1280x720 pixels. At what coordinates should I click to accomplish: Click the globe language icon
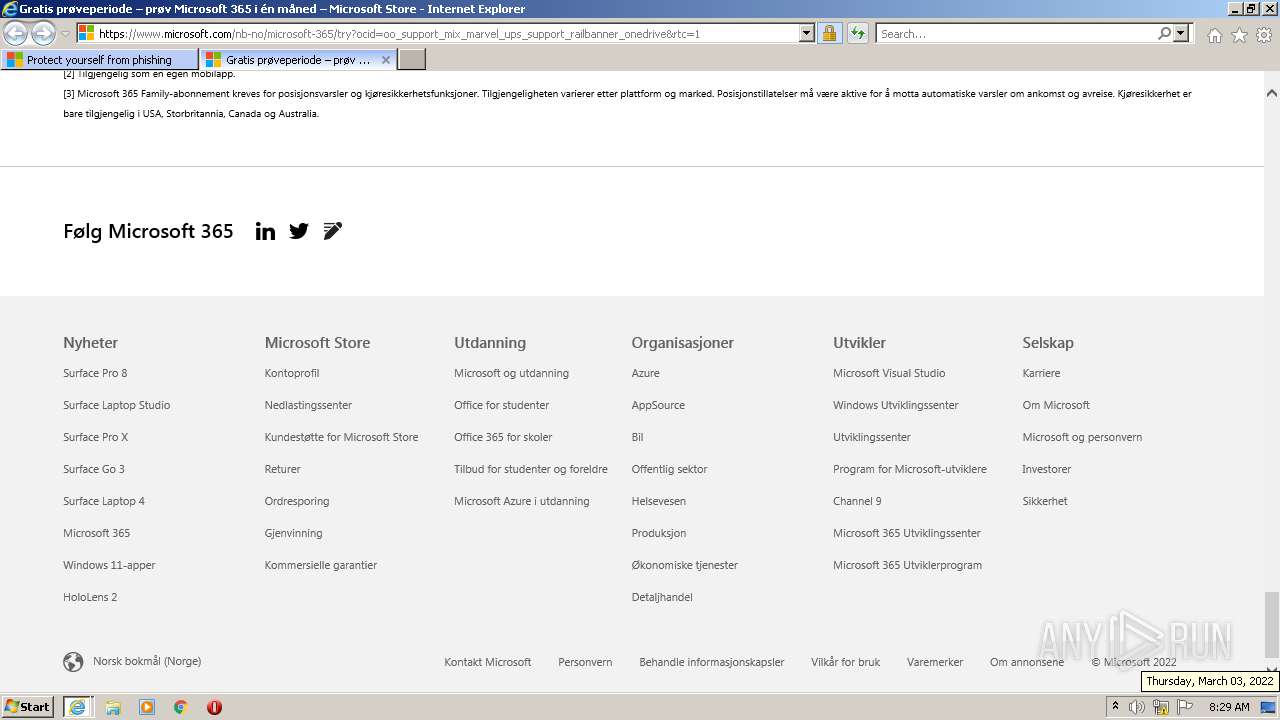[73, 662]
